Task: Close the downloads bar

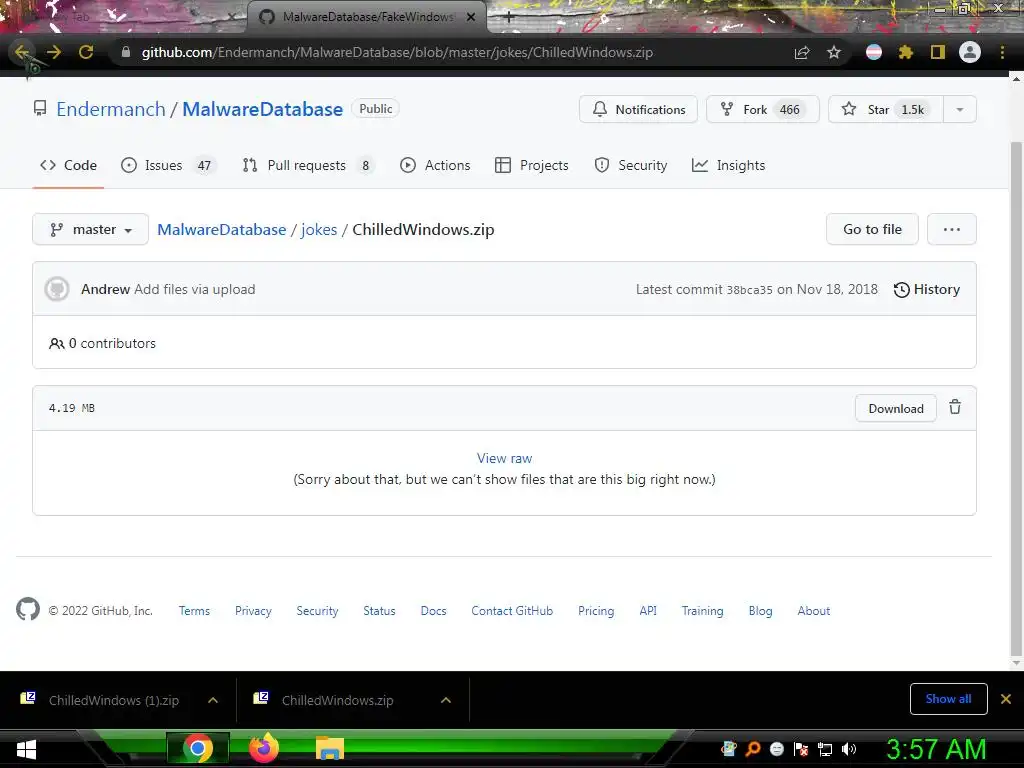Action: (x=1006, y=699)
